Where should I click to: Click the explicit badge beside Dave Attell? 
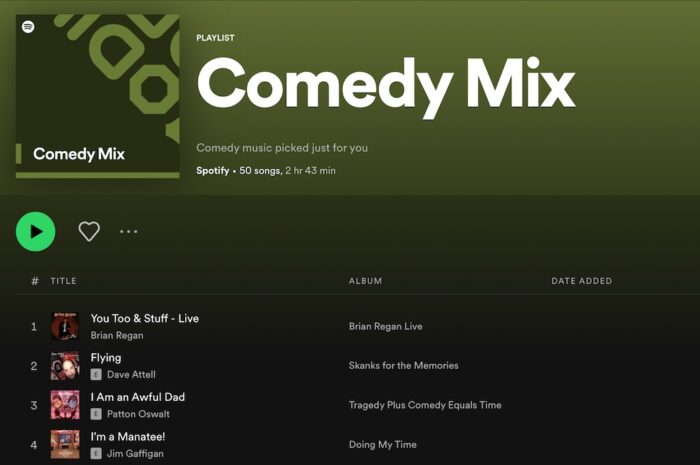[96, 374]
